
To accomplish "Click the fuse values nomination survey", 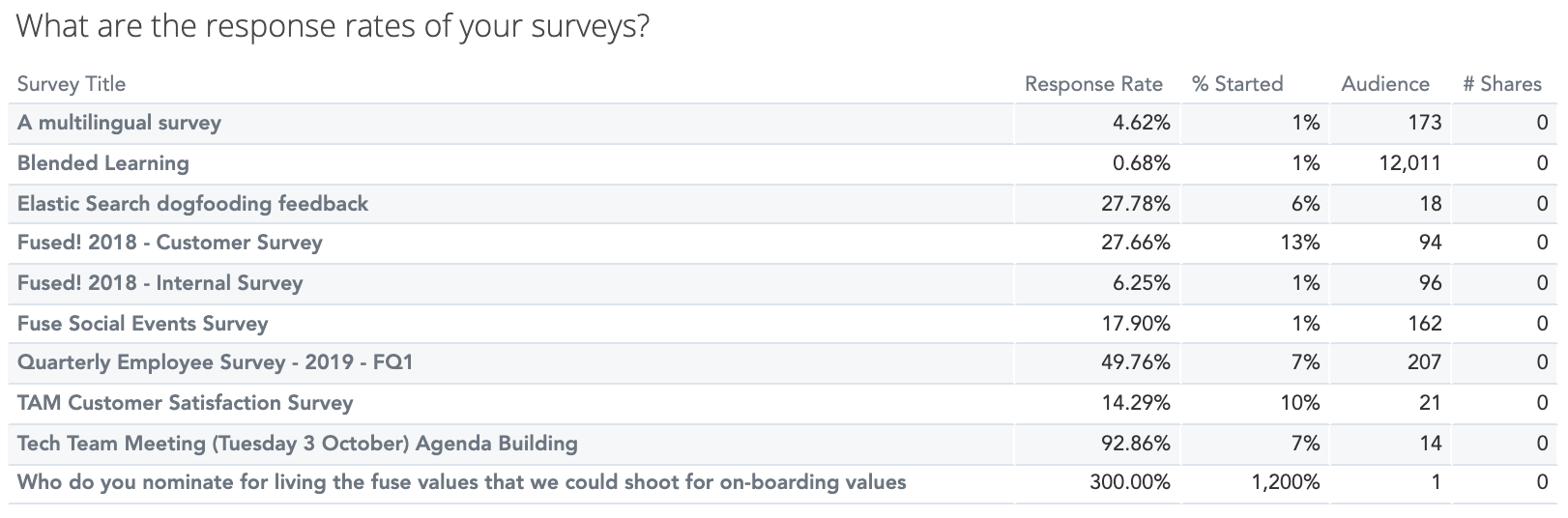I will [461, 482].
